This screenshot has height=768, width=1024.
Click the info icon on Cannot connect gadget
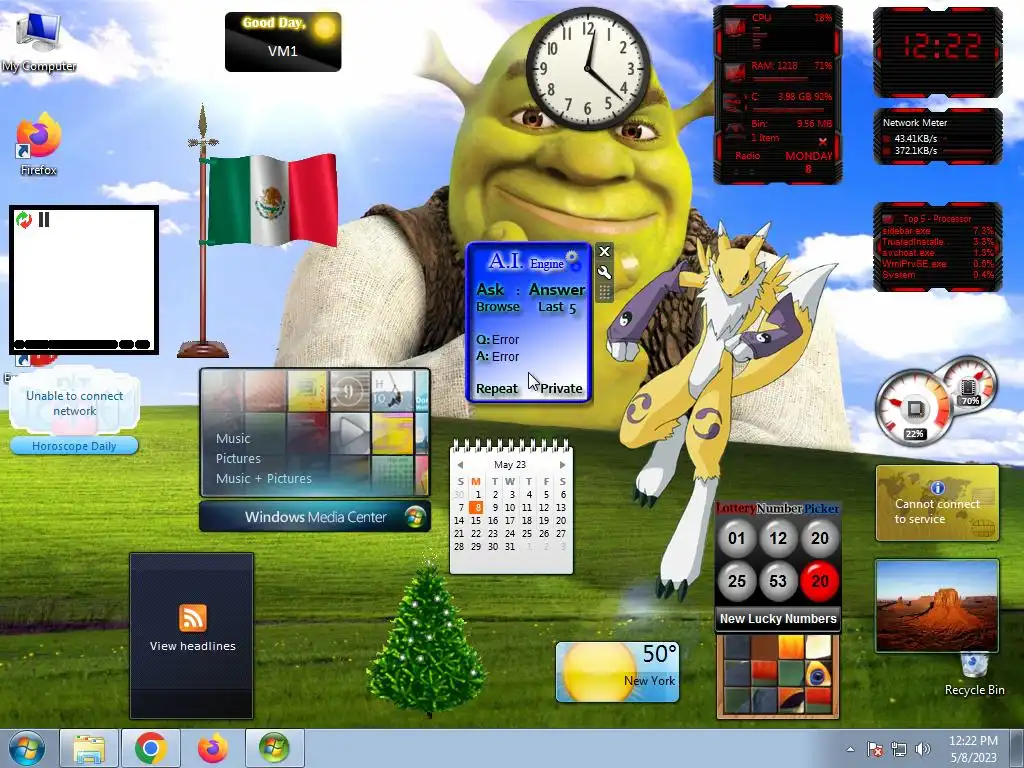tap(938, 487)
